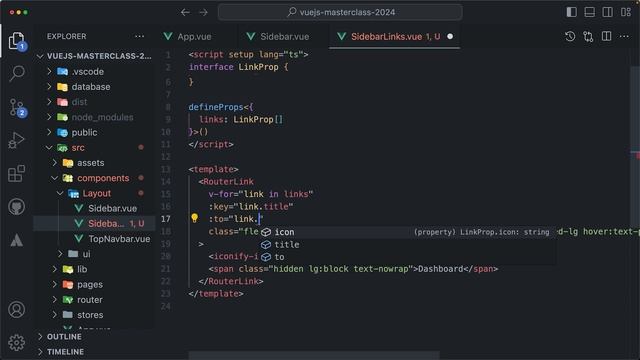Select the Sideba... 1, U file in tree
Viewport: 640px width, 360px height.
click(95, 223)
